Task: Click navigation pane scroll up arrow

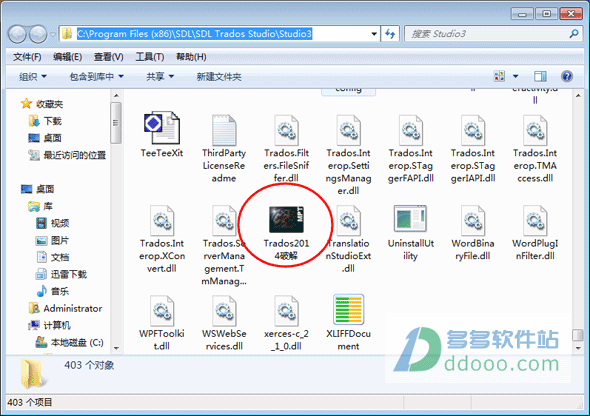Action: (x=116, y=96)
